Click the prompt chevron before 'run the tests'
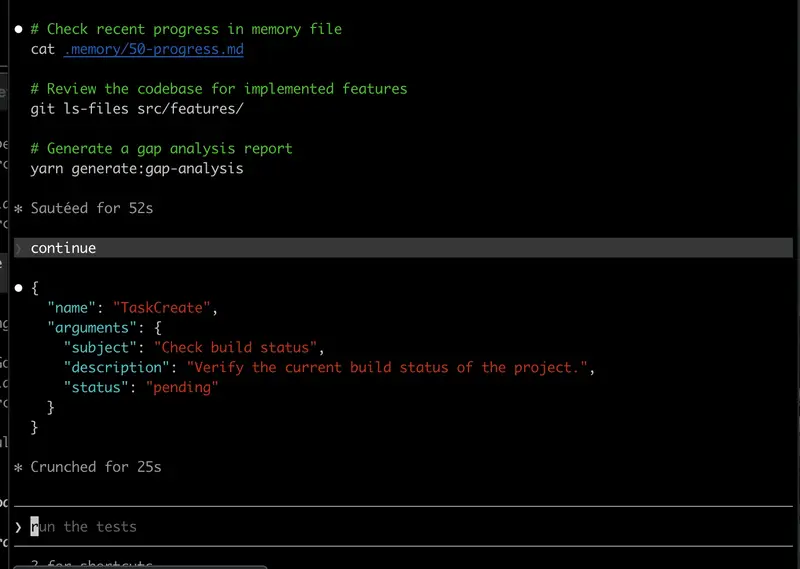 point(18,527)
